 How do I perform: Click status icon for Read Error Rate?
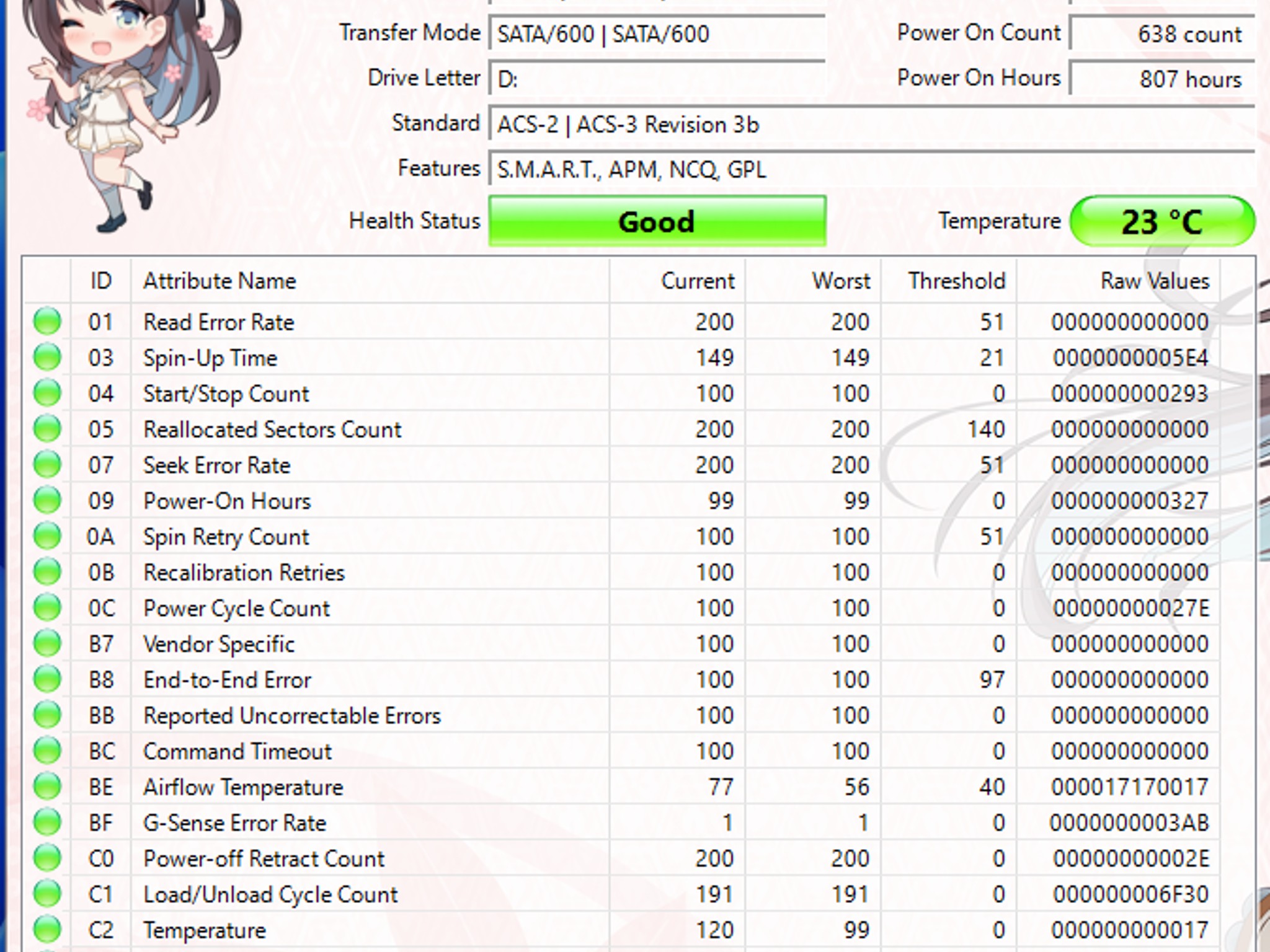click(x=47, y=322)
